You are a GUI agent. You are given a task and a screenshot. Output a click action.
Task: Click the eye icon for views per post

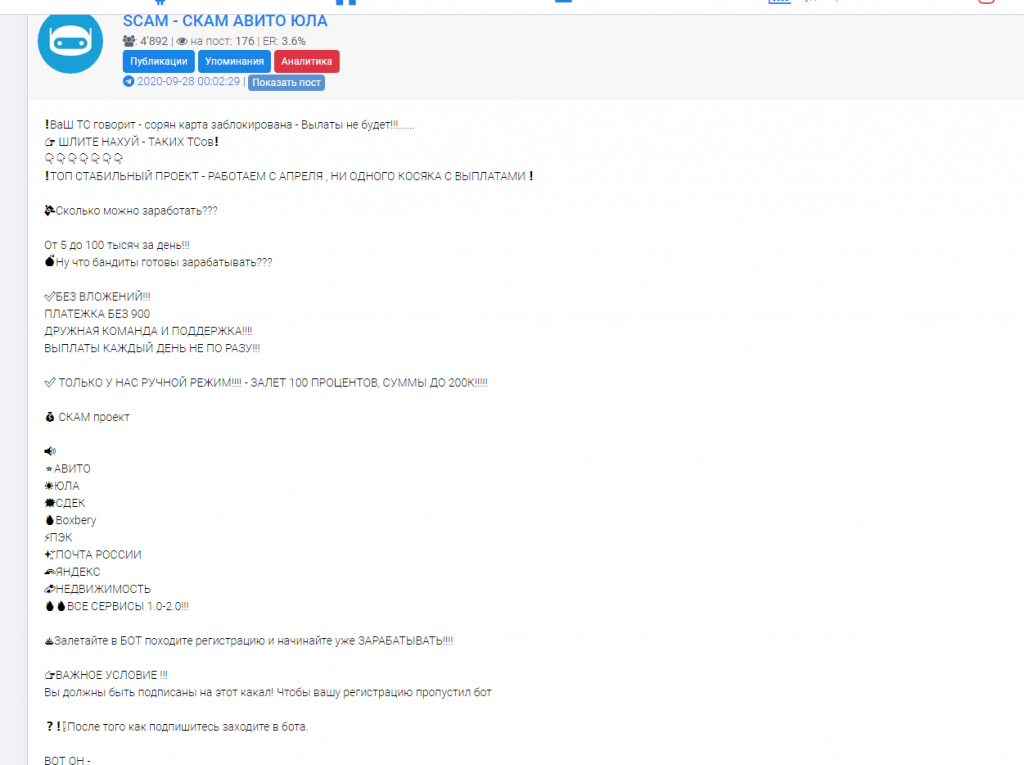pos(182,41)
